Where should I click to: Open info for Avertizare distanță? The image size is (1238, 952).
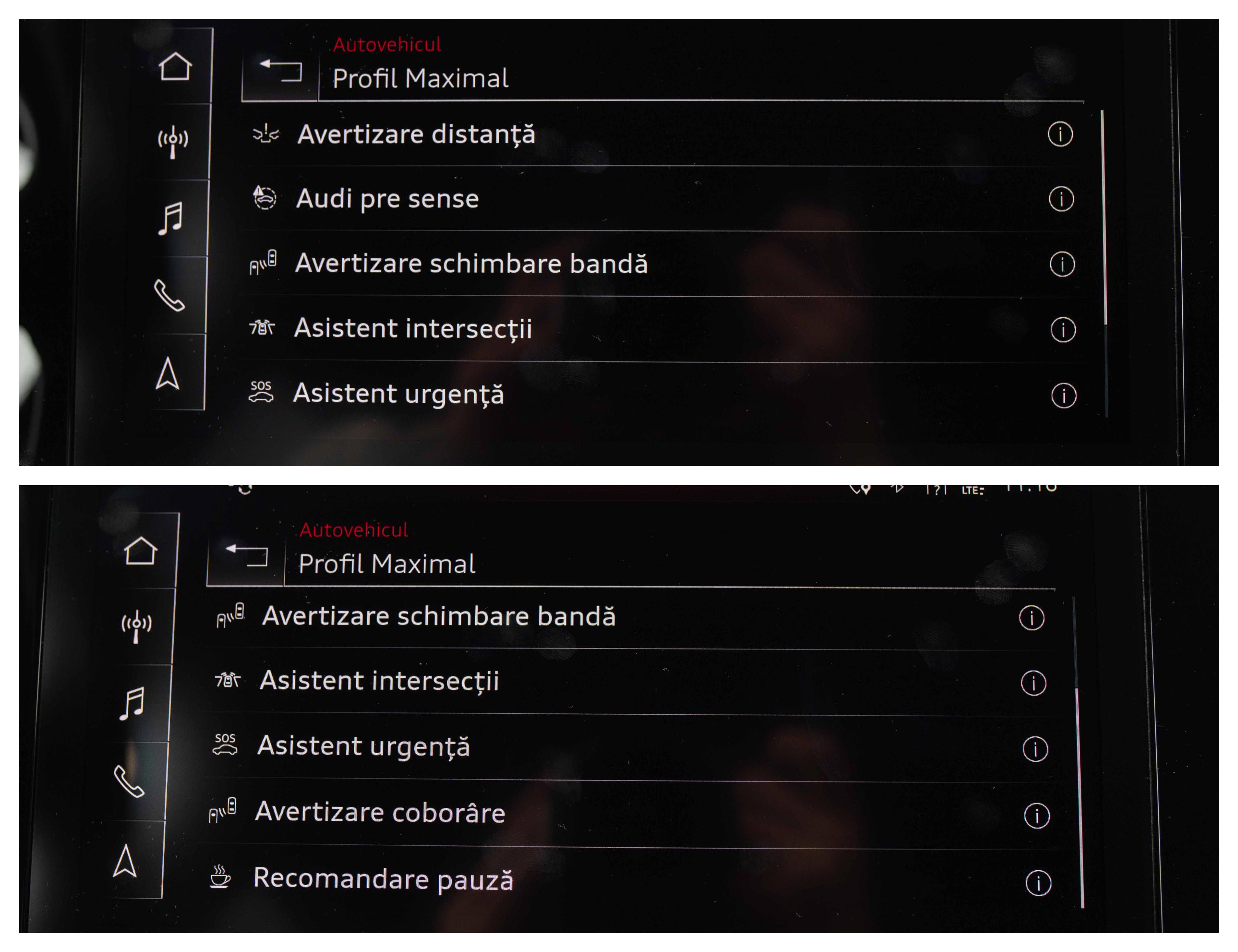point(1059,134)
